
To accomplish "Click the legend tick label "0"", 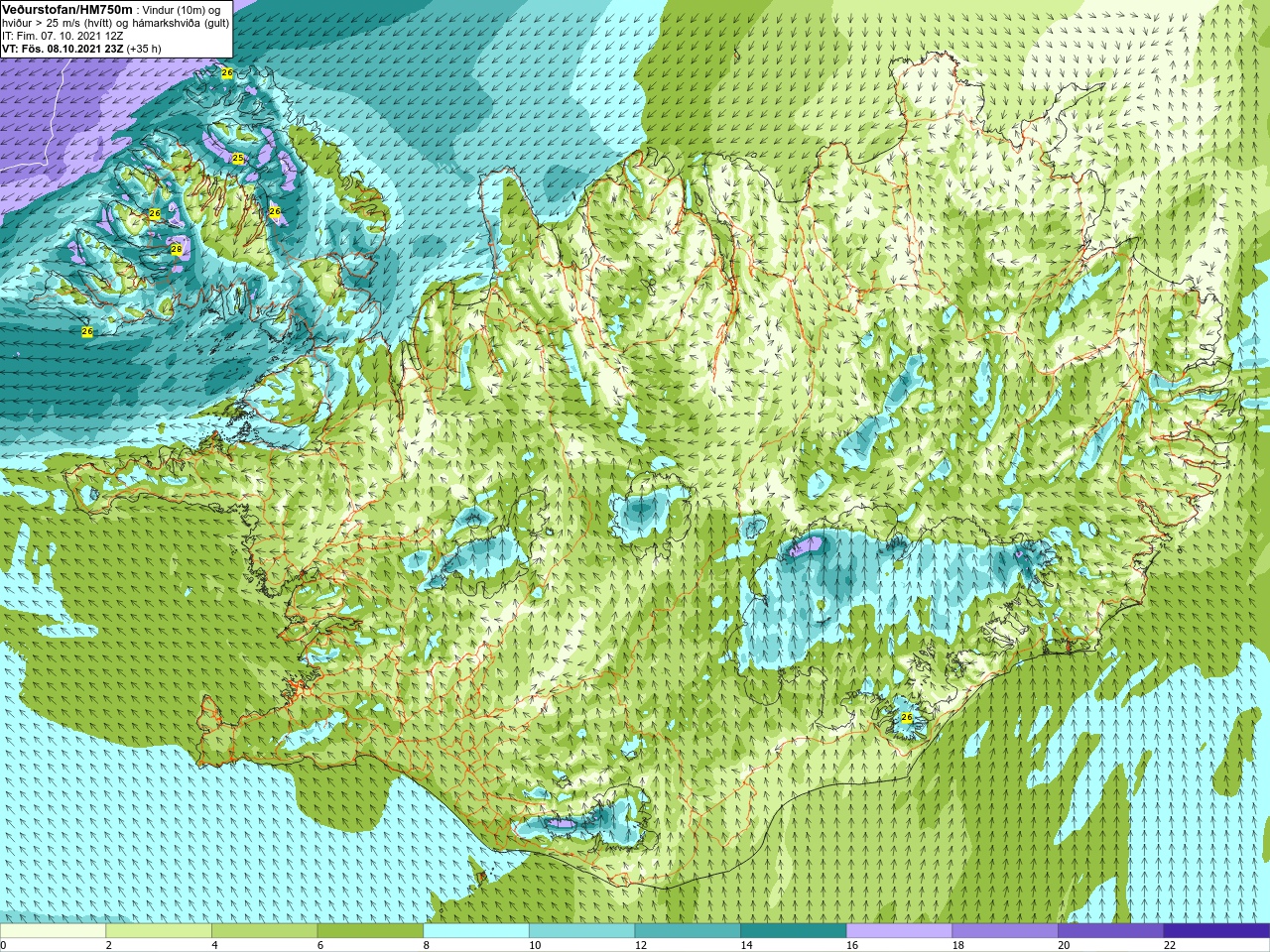I will coord(3,945).
